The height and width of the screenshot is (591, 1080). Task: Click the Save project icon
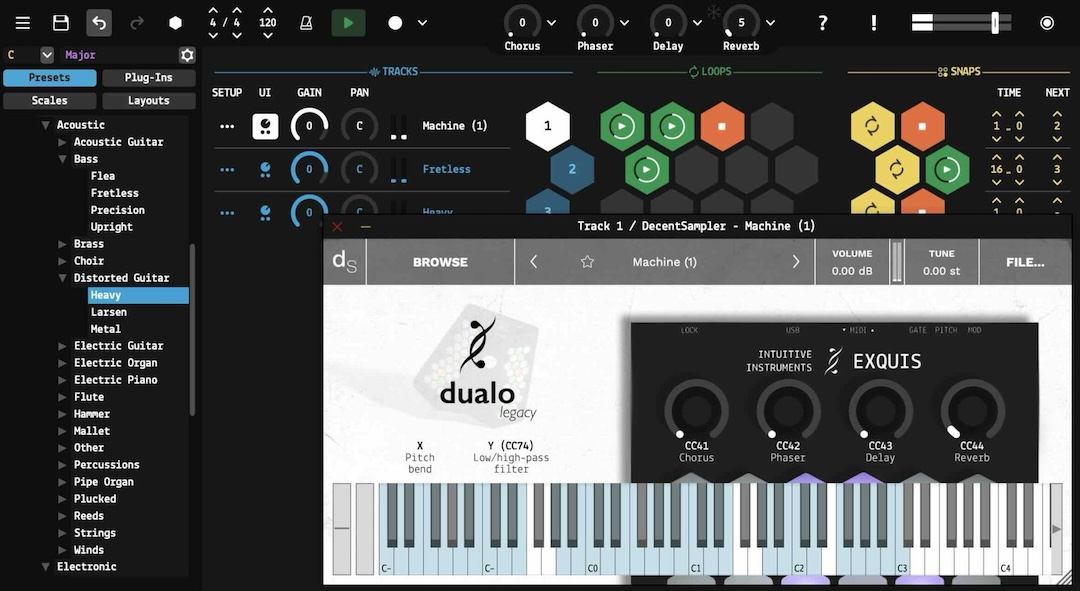[x=60, y=22]
